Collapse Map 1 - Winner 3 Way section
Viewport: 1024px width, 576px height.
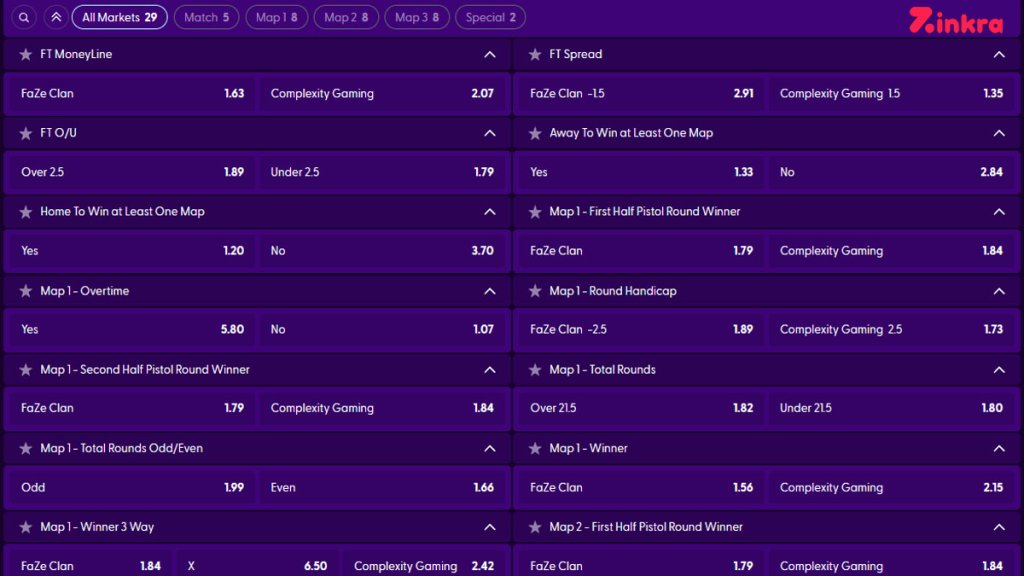490,527
